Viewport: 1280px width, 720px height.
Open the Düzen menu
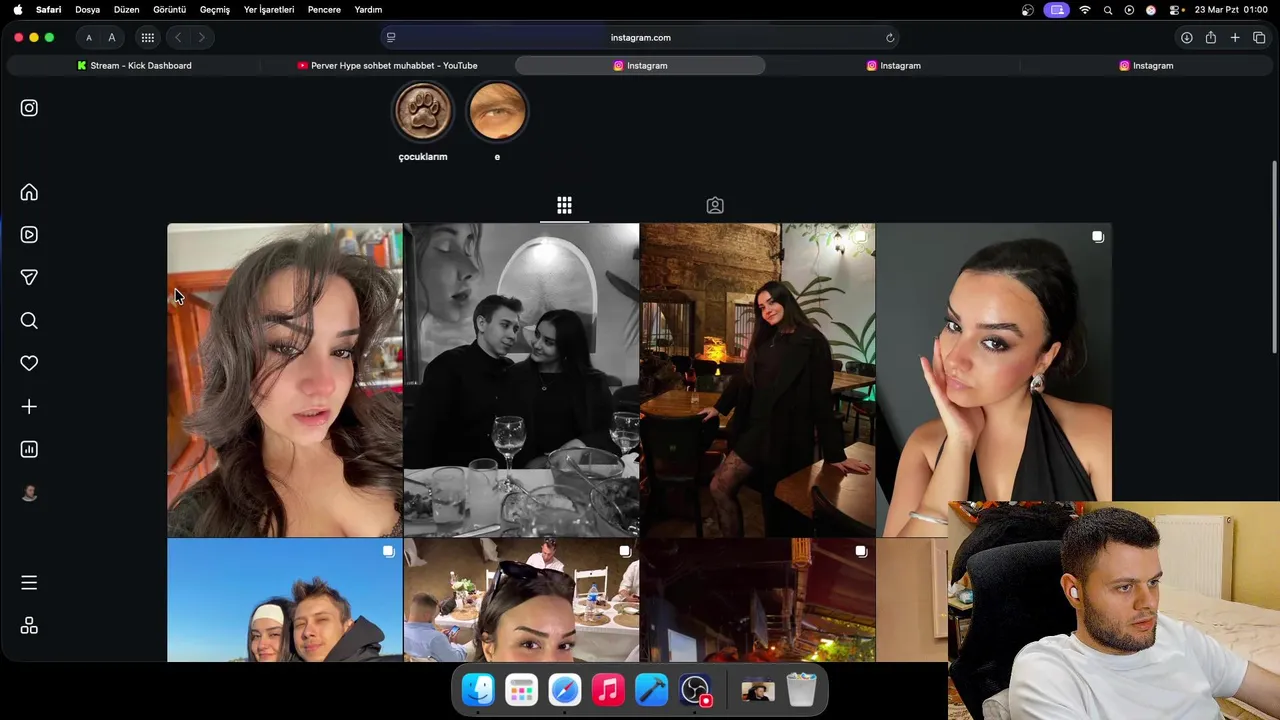(x=126, y=10)
